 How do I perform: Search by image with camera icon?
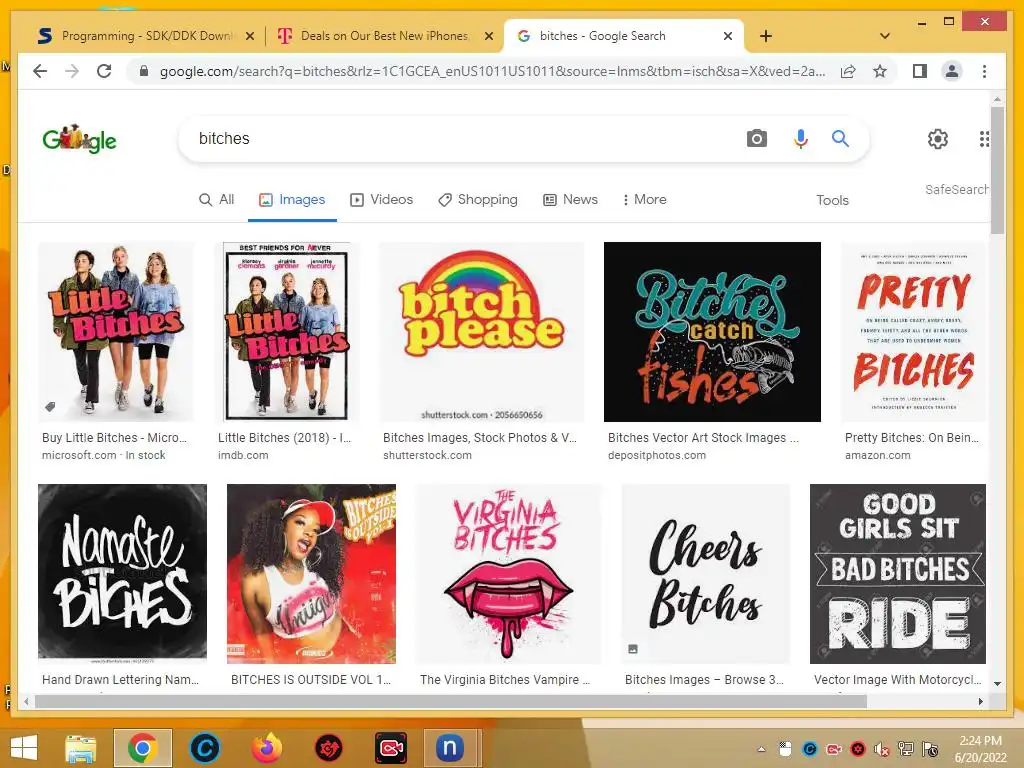[x=756, y=138]
